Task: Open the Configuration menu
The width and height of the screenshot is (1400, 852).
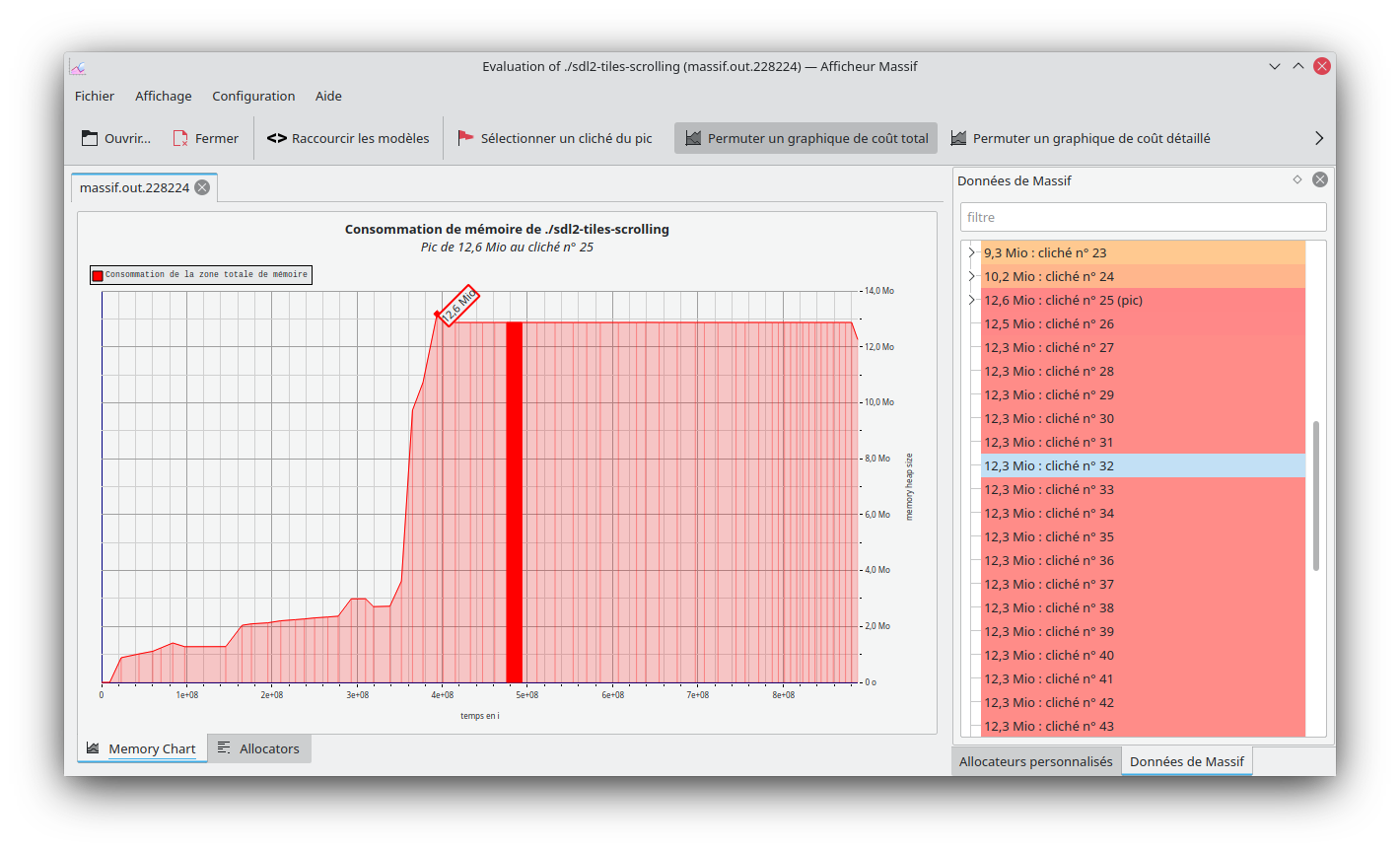Action: tap(253, 96)
